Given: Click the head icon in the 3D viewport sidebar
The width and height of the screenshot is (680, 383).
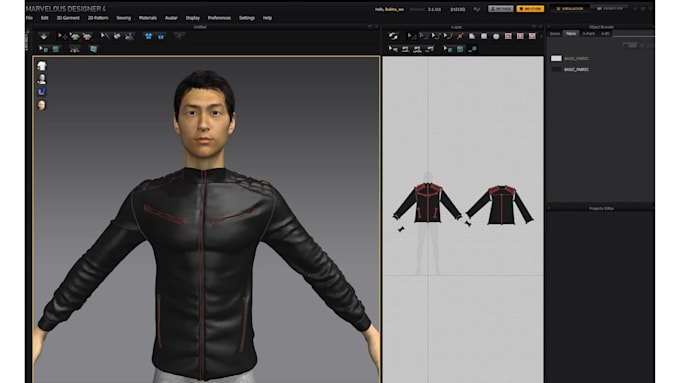Looking at the screenshot, I should coord(42,105).
